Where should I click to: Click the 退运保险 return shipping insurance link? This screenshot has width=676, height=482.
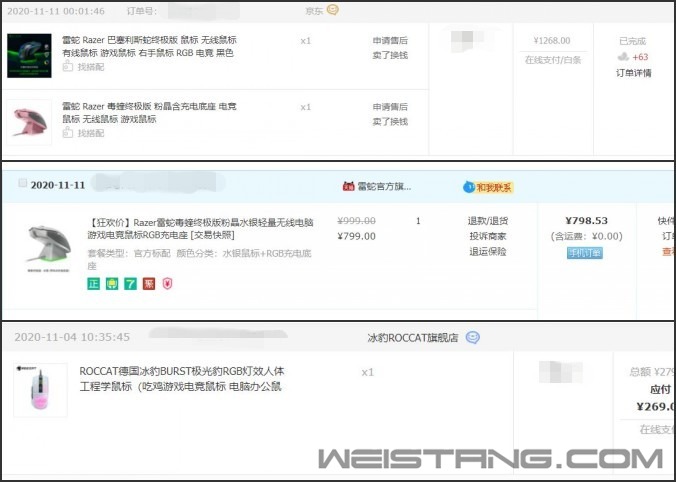tap(488, 251)
